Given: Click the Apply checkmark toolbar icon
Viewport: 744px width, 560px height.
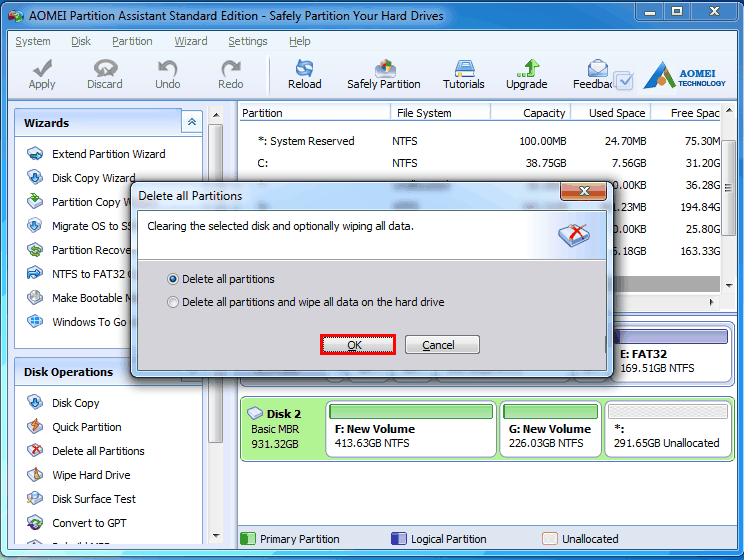Looking at the screenshot, I should point(42,69).
